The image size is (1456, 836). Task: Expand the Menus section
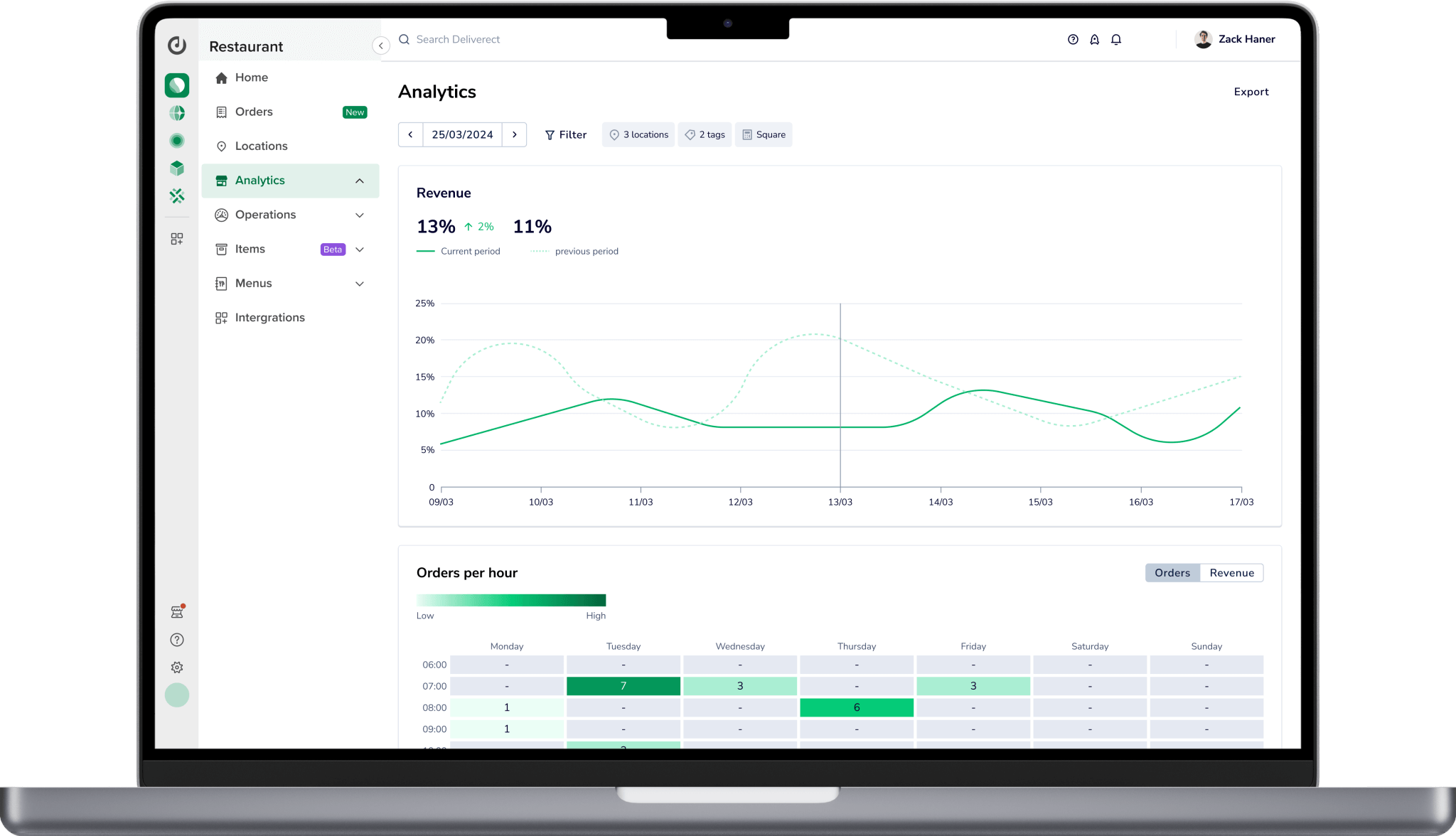(x=358, y=283)
